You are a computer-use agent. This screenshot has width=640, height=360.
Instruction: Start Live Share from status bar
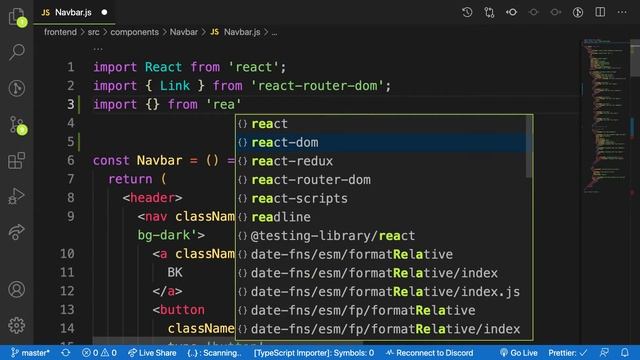pyautogui.click(x=152, y=353)
